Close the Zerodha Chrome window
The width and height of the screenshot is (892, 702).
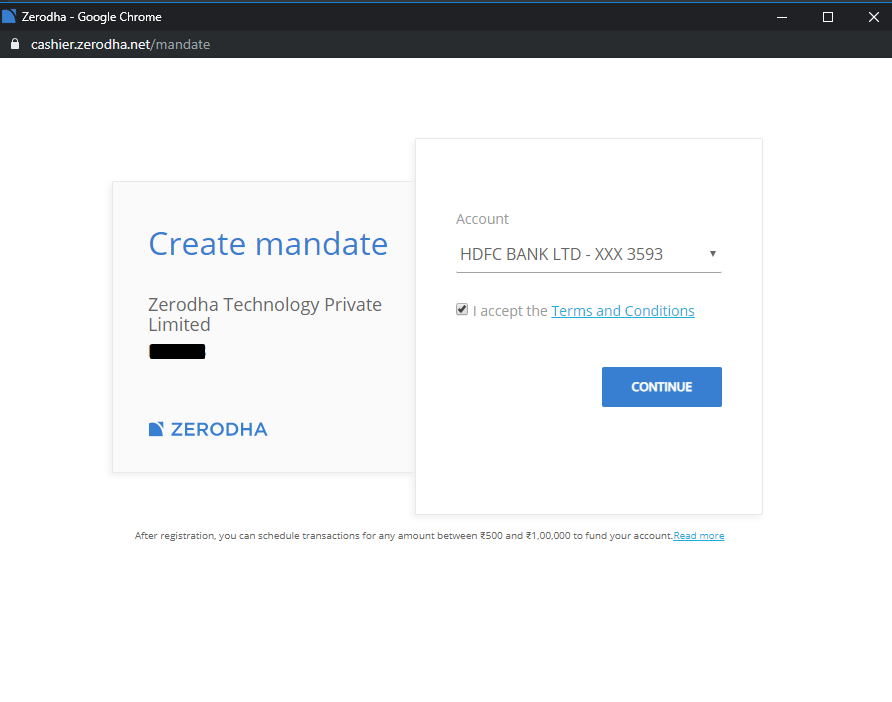pyautogui.click(x=874, y=17)
